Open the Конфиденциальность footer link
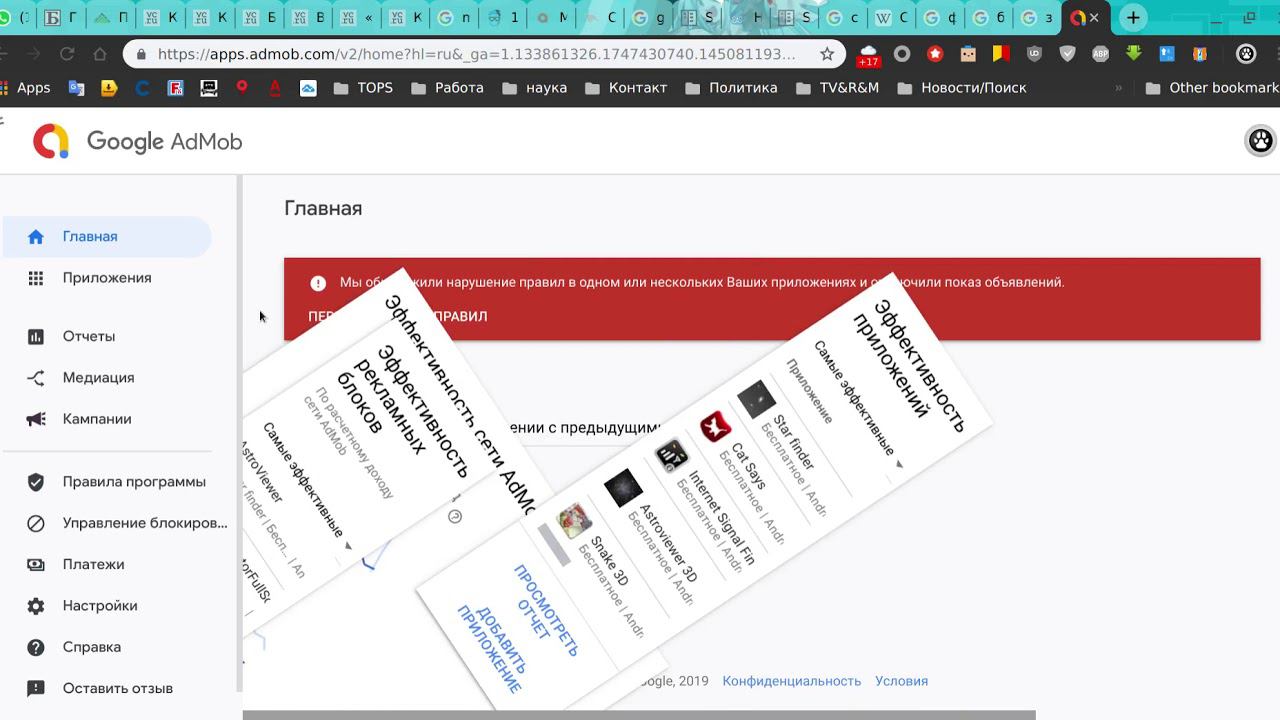The width and height of the screenshot is (1280, 720). [792, 681]
